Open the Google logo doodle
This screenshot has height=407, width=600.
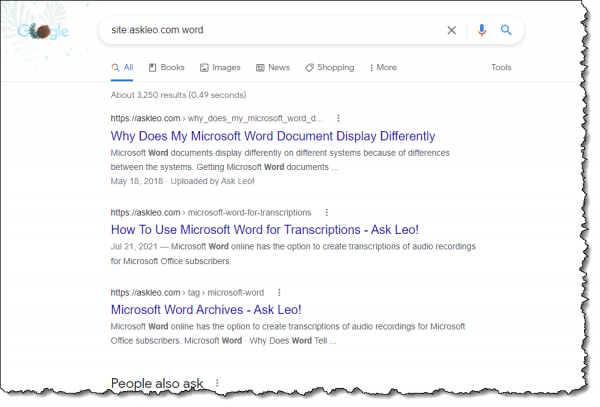pyautogui.click(x=43, y=31)
